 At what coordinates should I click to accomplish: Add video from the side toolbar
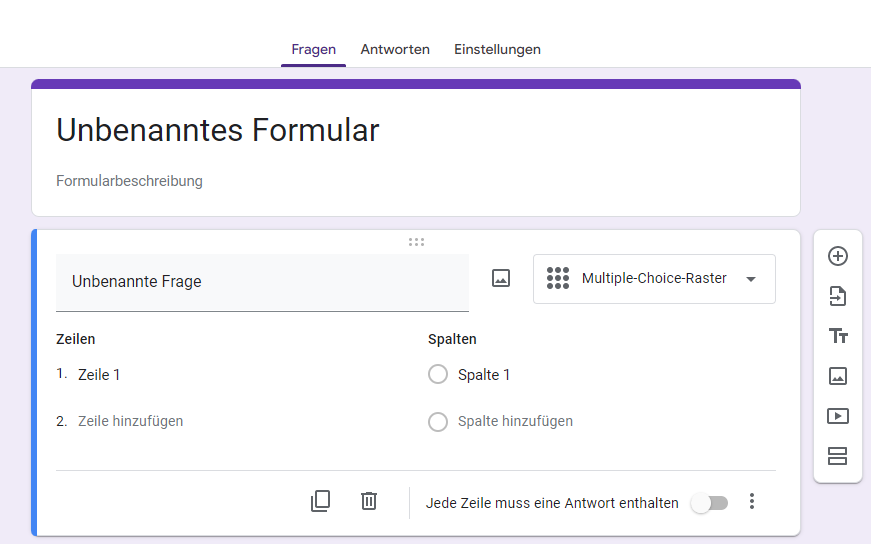coord(838,416)
